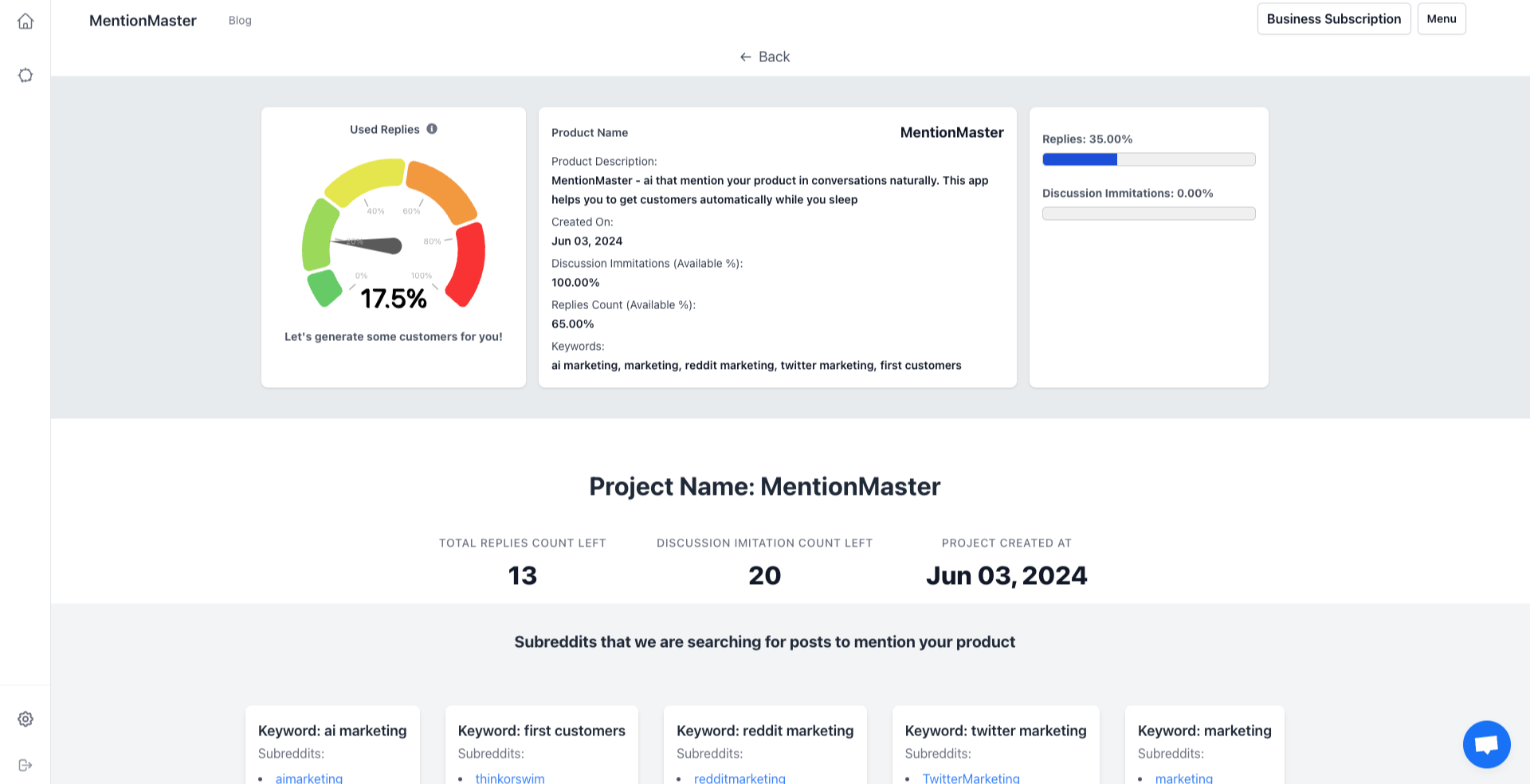
Task: Open the Menu button
Action: pyautogui.click(x=1442, y=19)
